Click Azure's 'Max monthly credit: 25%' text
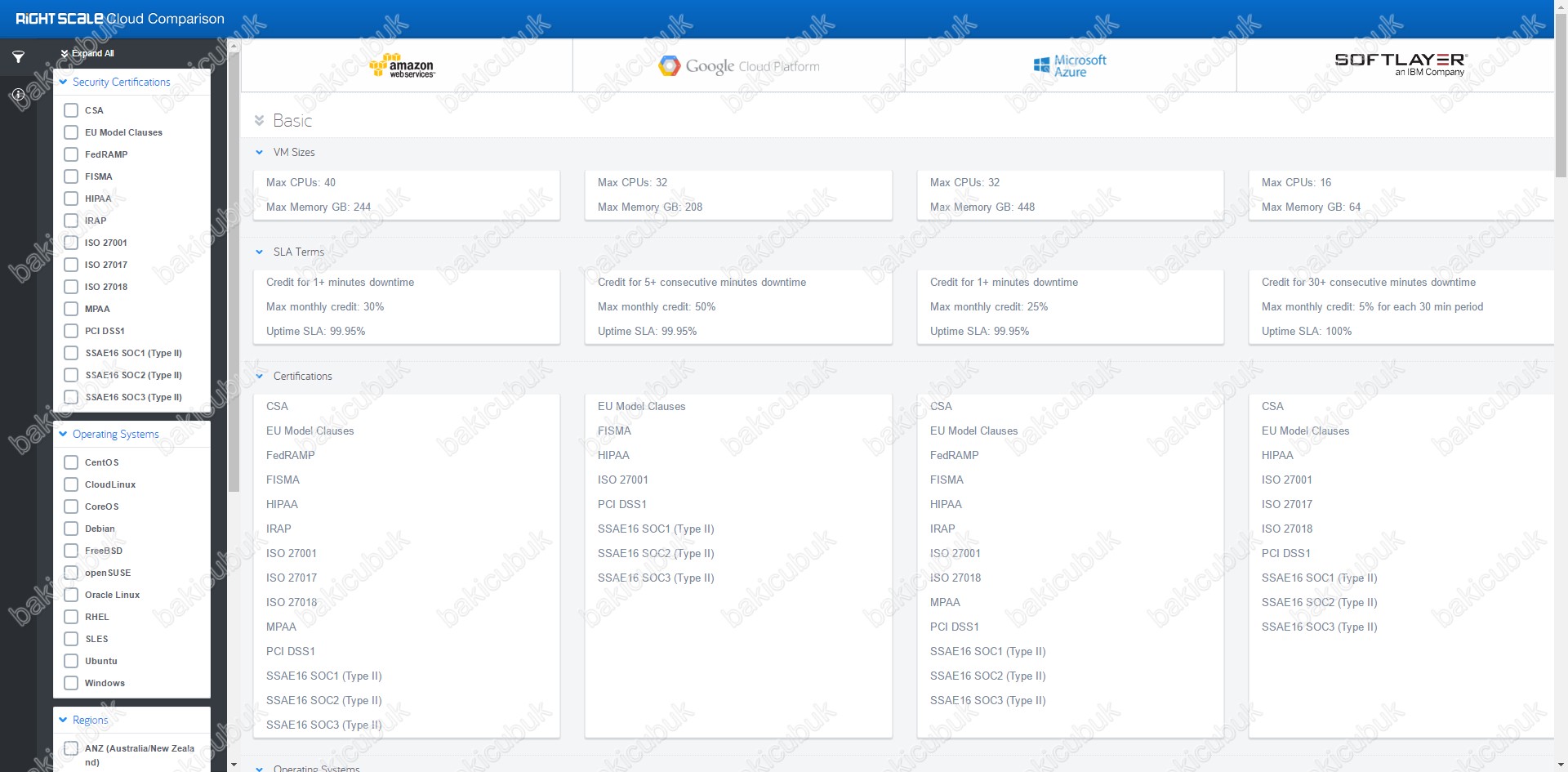 (x=989, y=306)
